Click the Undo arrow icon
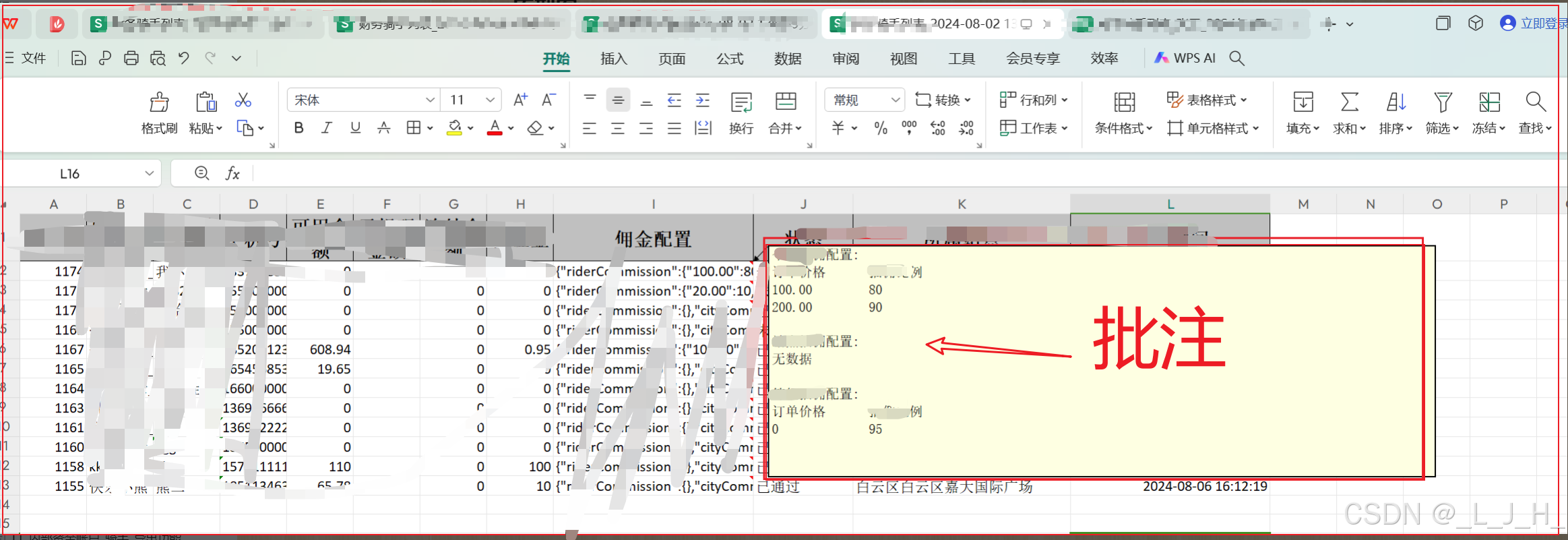This screenshot has width=1568, height=540. pos(184,58)
